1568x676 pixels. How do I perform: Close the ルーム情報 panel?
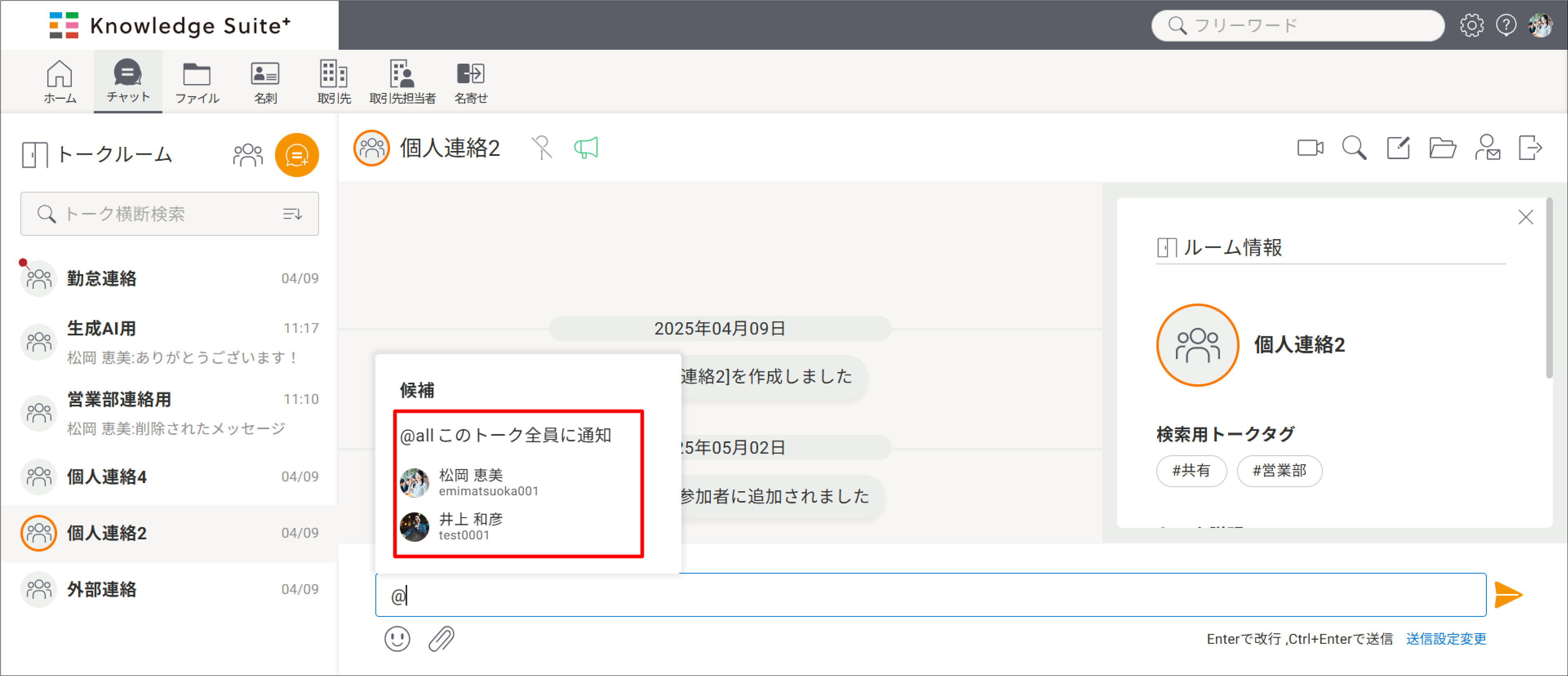tap(1526, 217)
